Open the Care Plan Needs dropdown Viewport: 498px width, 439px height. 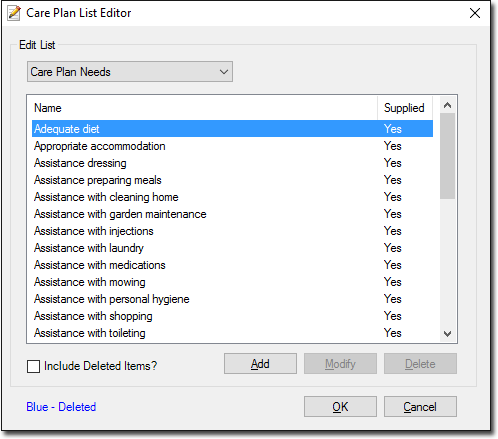(x=130, y=72)
